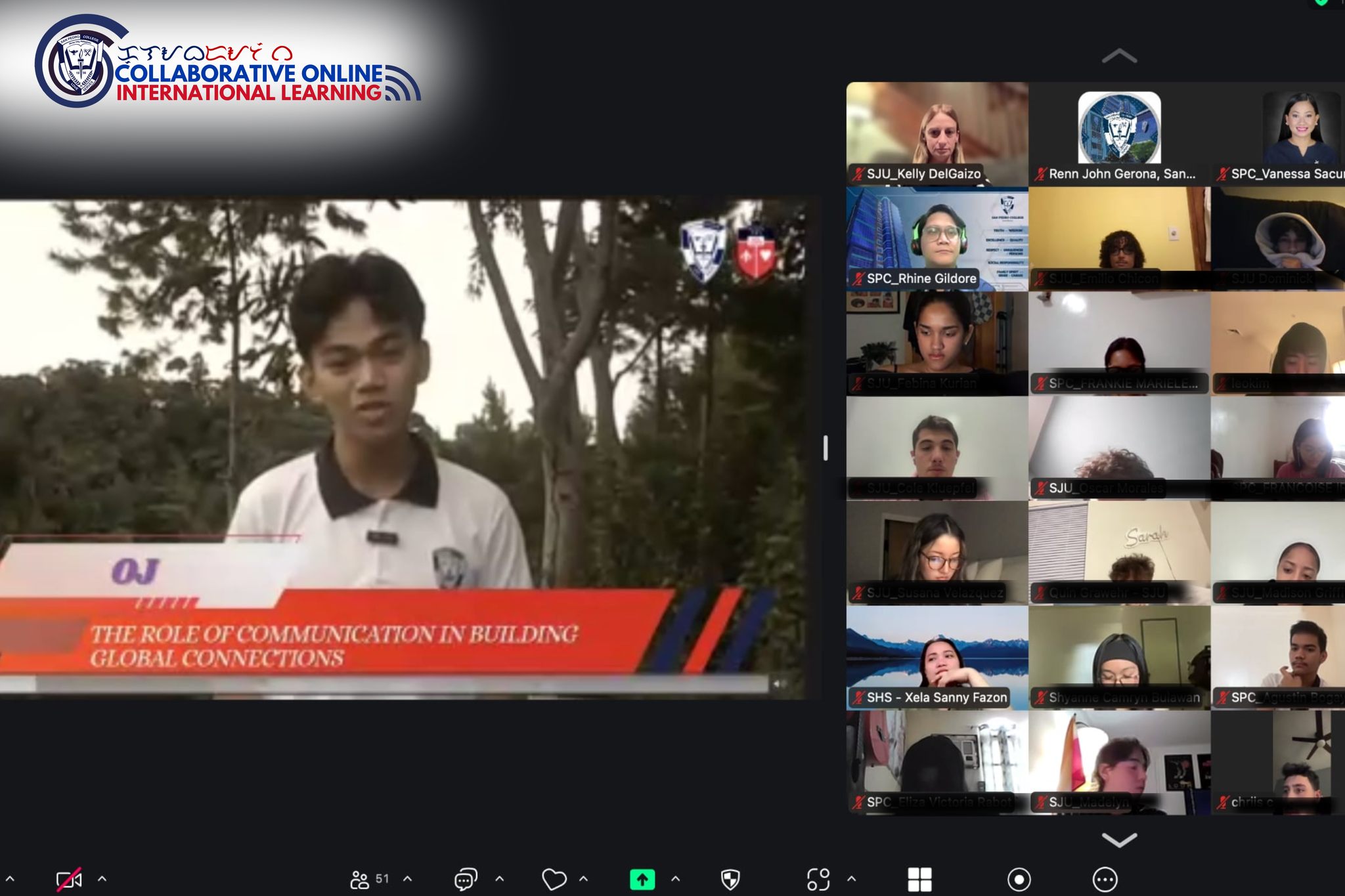Click the divider handle beside shared screen
Viewport: 1345px width, 896px height.
(826, 448)
